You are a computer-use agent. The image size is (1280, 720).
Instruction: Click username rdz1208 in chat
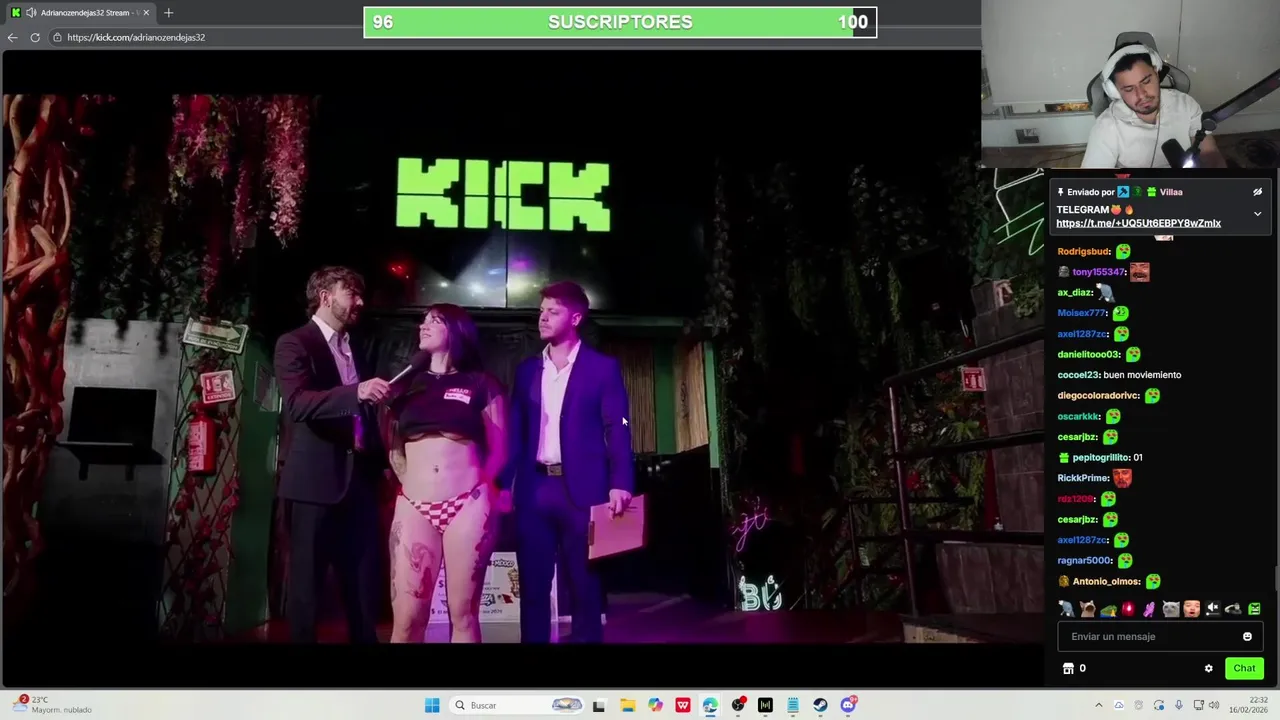[x=1076, y=498]
